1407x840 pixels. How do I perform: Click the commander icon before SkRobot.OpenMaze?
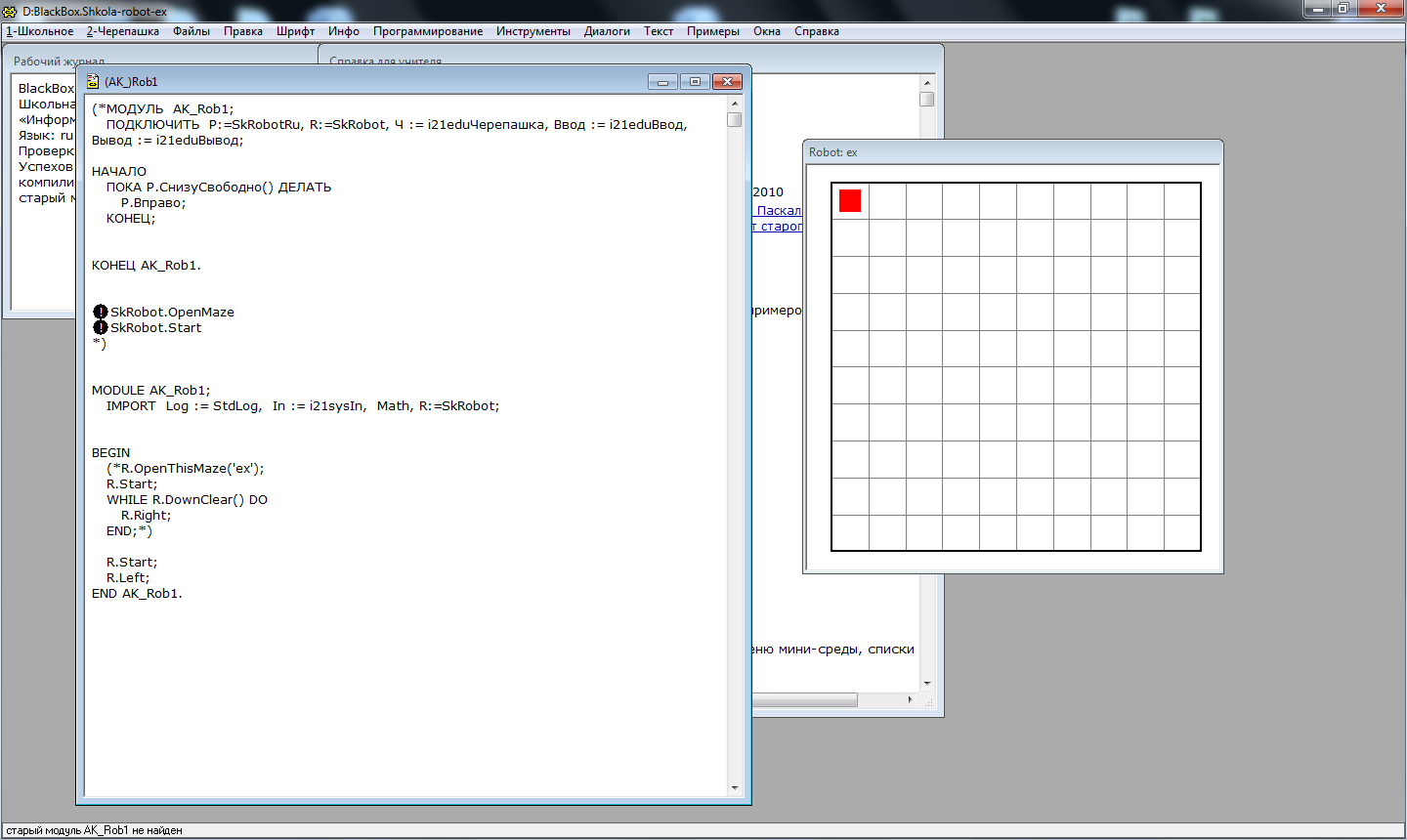(100, 312)
